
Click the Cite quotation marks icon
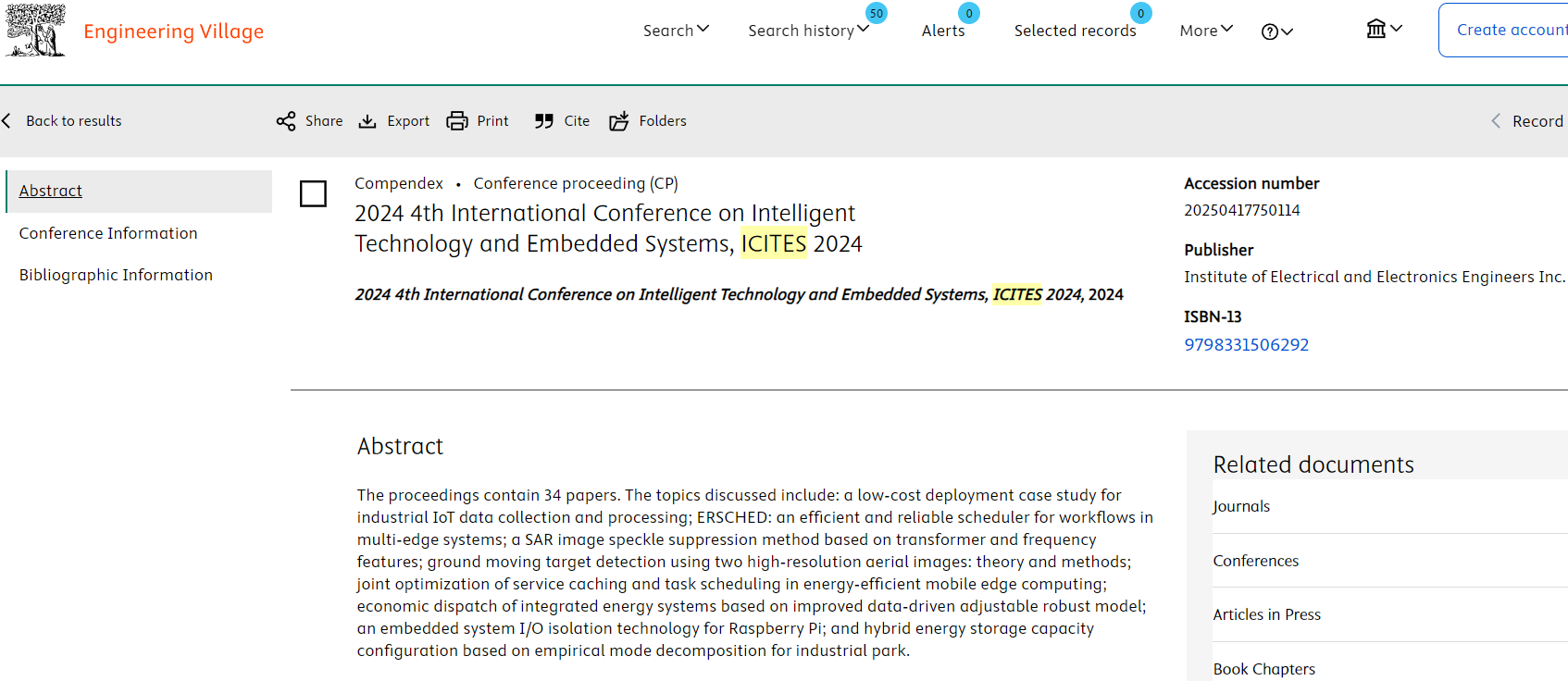coord(544,121)
